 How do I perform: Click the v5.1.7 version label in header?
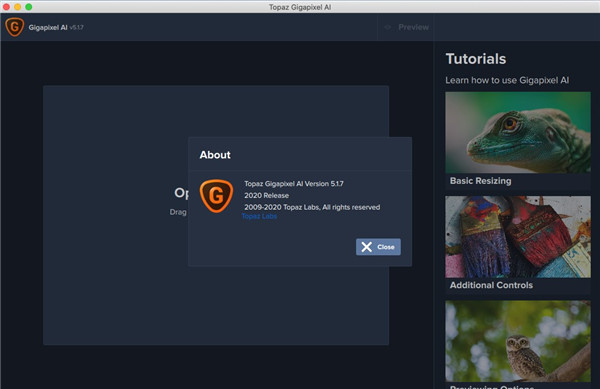pos(76,27)
